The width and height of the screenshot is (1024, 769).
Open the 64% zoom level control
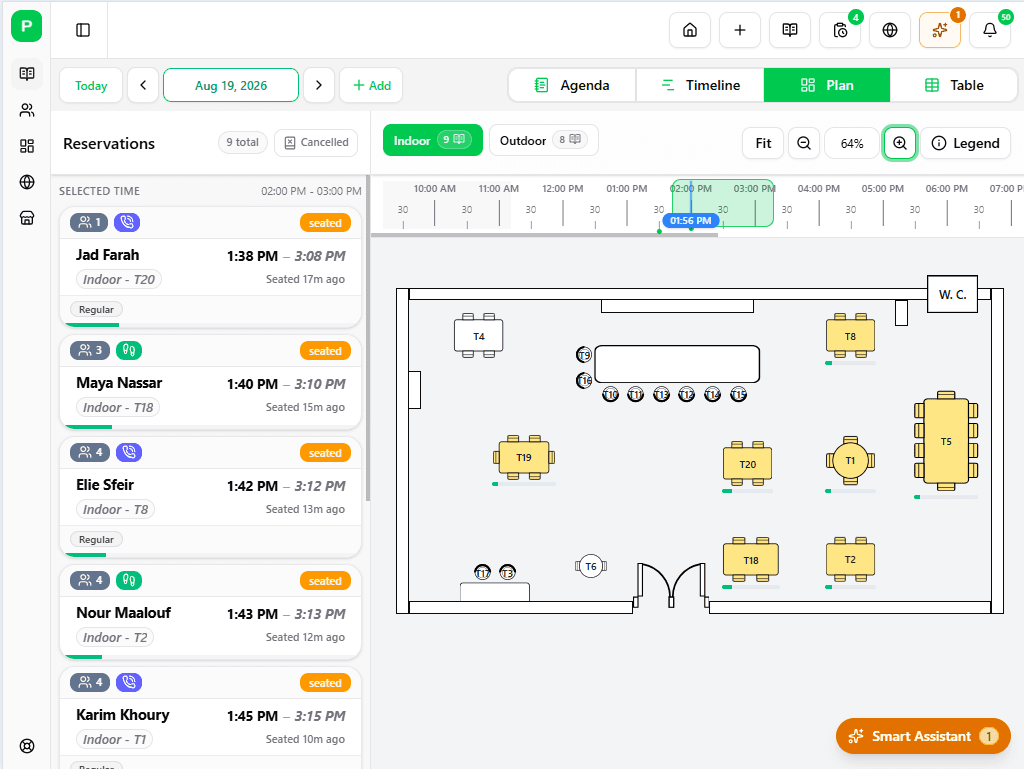852,143
